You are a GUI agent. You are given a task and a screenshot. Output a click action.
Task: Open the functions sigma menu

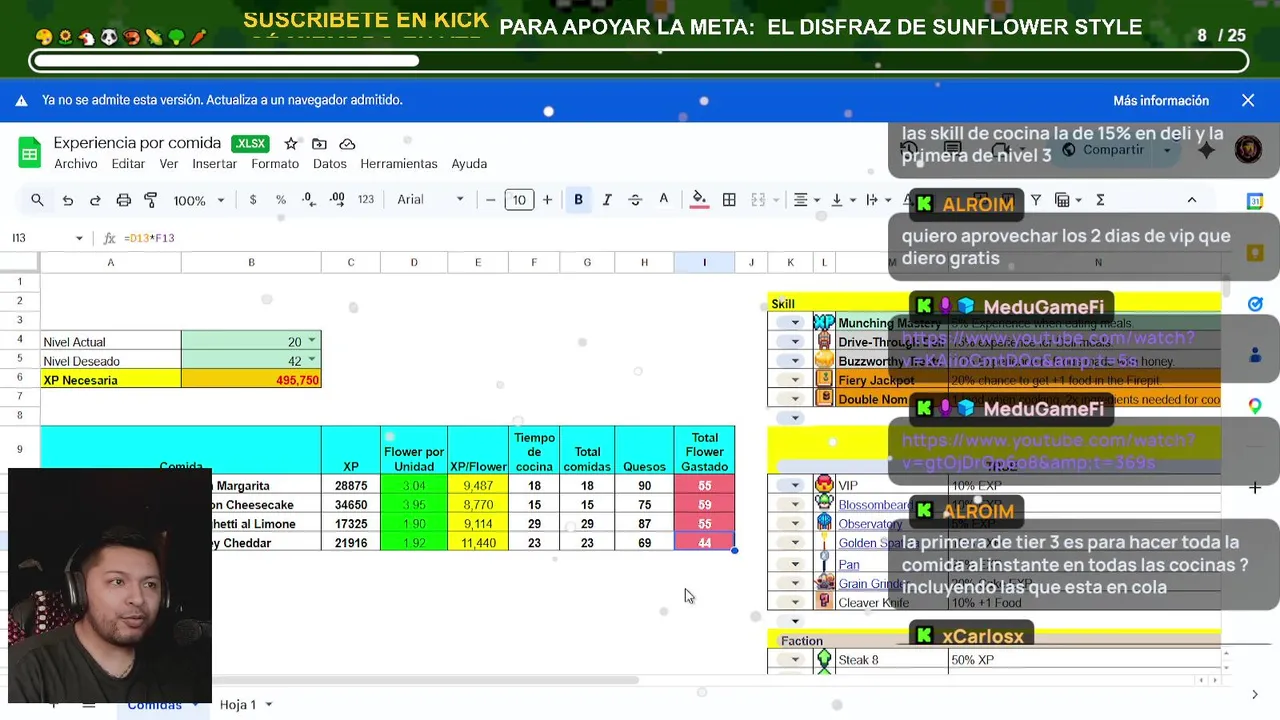tap(1100, 200)
